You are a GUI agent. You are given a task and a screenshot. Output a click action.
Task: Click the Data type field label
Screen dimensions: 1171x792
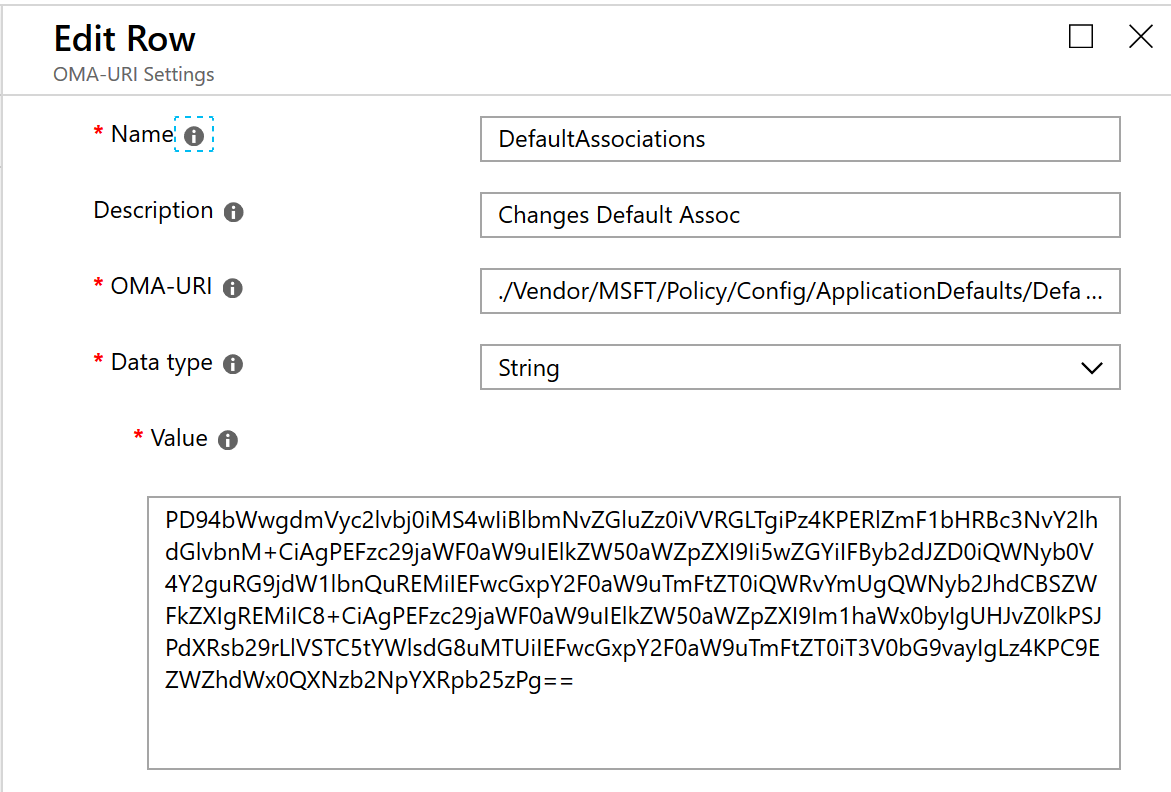(161, 362)
